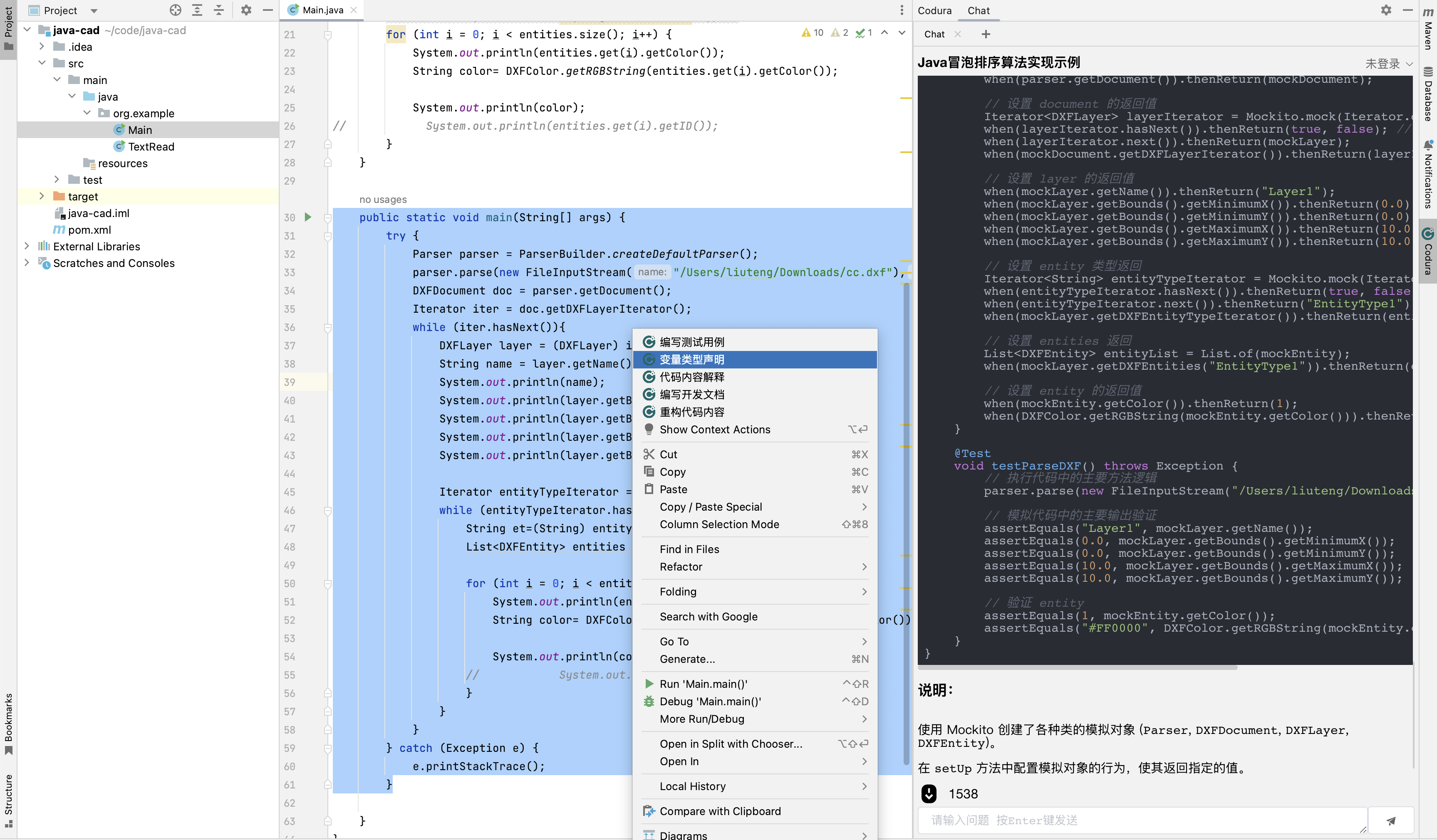This screenshot has width=1437, height=840.
Task: Add a new chat with plus icon
Action: 985,34
